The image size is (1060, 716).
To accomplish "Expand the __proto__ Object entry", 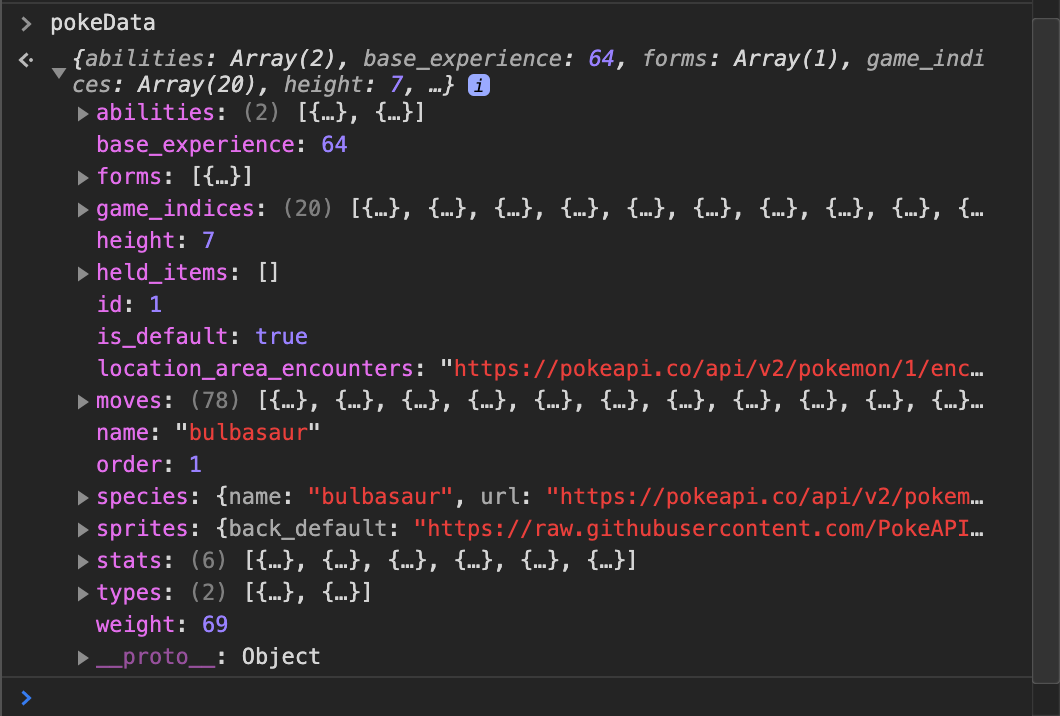I will (83, 657).
